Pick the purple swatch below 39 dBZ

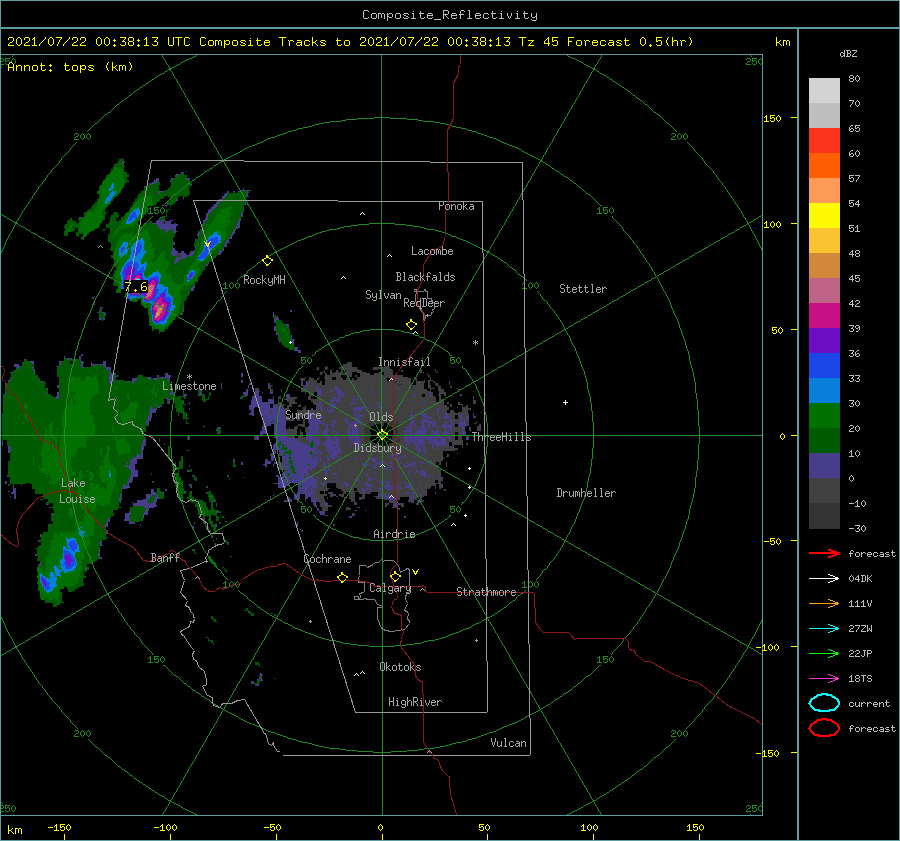tap(824, 340)
